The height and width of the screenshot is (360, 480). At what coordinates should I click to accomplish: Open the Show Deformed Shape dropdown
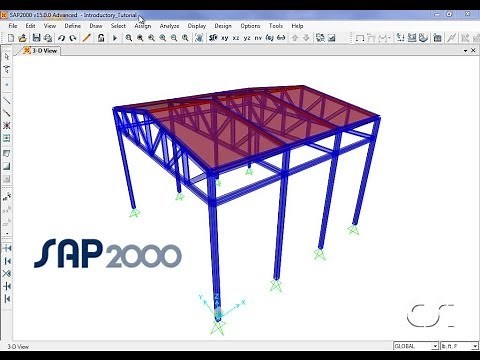[x=372, y=38]
